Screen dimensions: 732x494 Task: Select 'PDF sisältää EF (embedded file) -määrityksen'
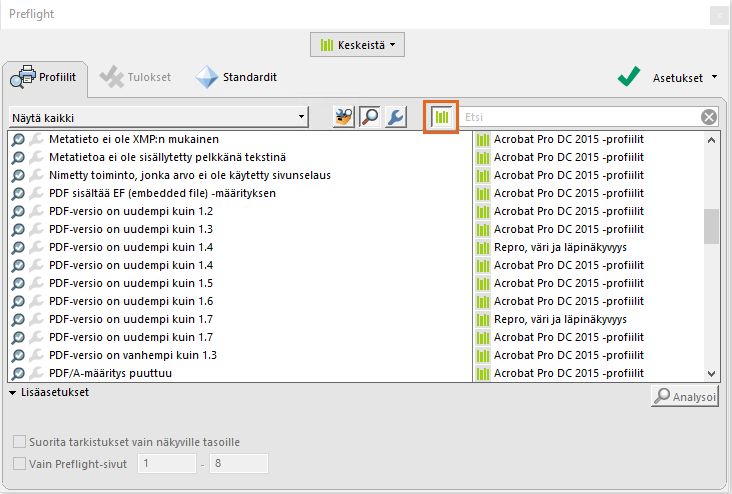point(162,193)
